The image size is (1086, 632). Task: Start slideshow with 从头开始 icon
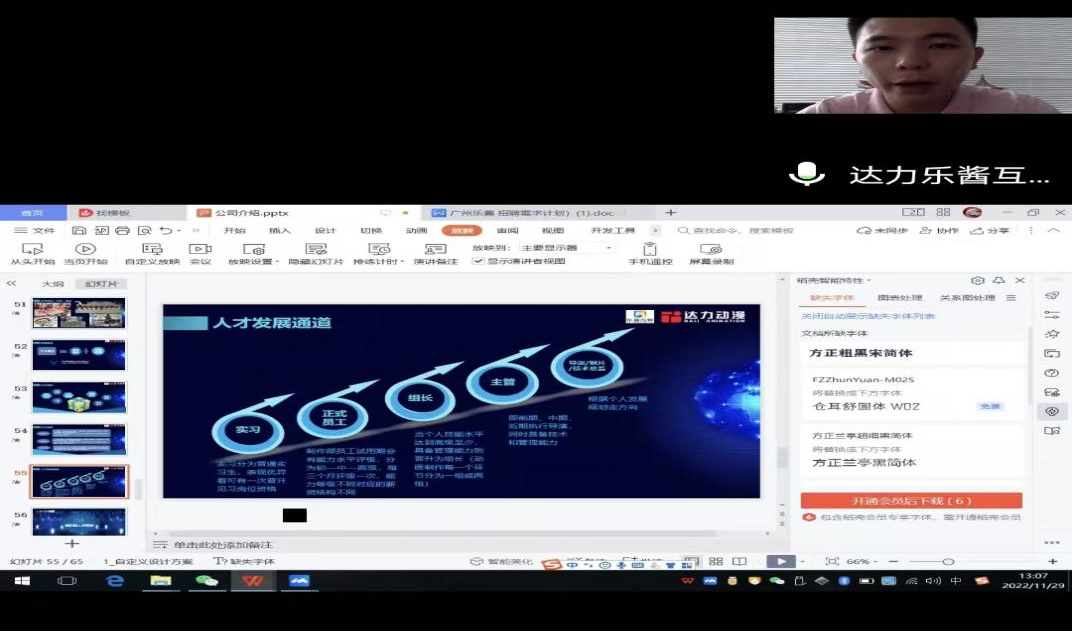pyautogui.click(x=32, y=249)
